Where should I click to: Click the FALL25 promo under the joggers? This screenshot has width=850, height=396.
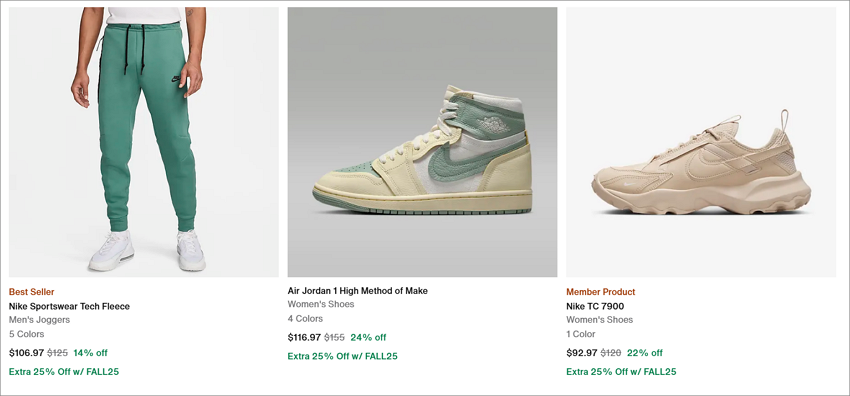[64, 372]
